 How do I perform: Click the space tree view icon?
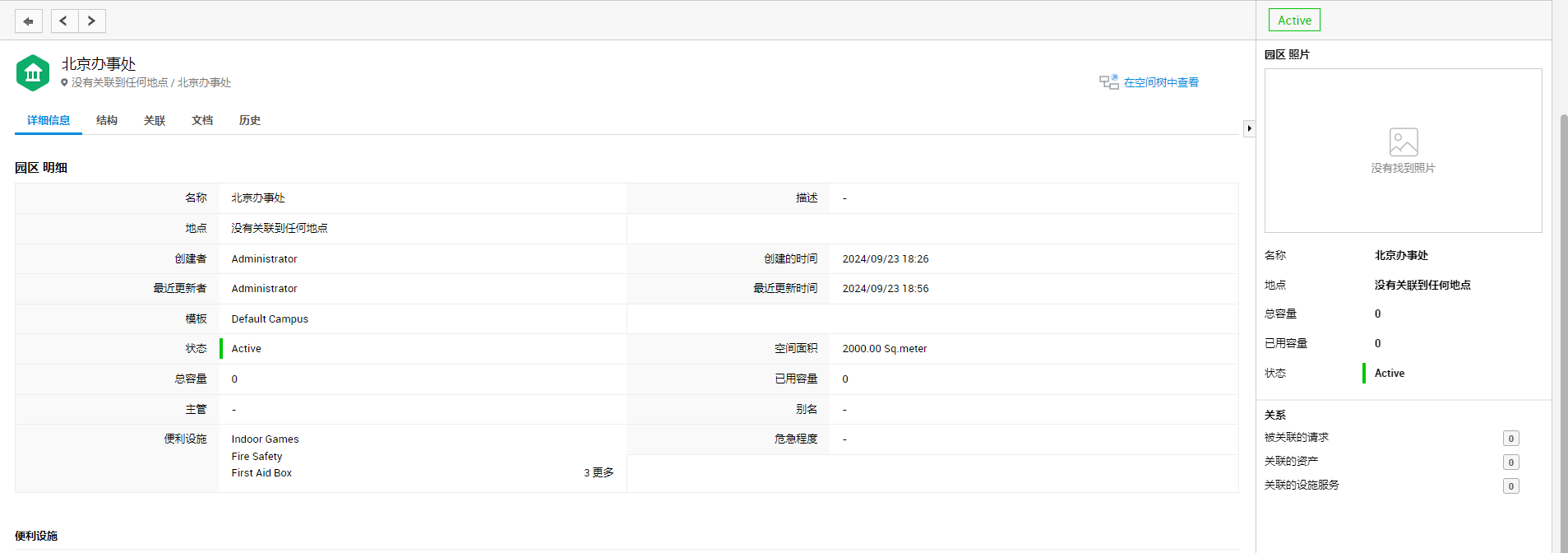click(x=1108, y=82)
